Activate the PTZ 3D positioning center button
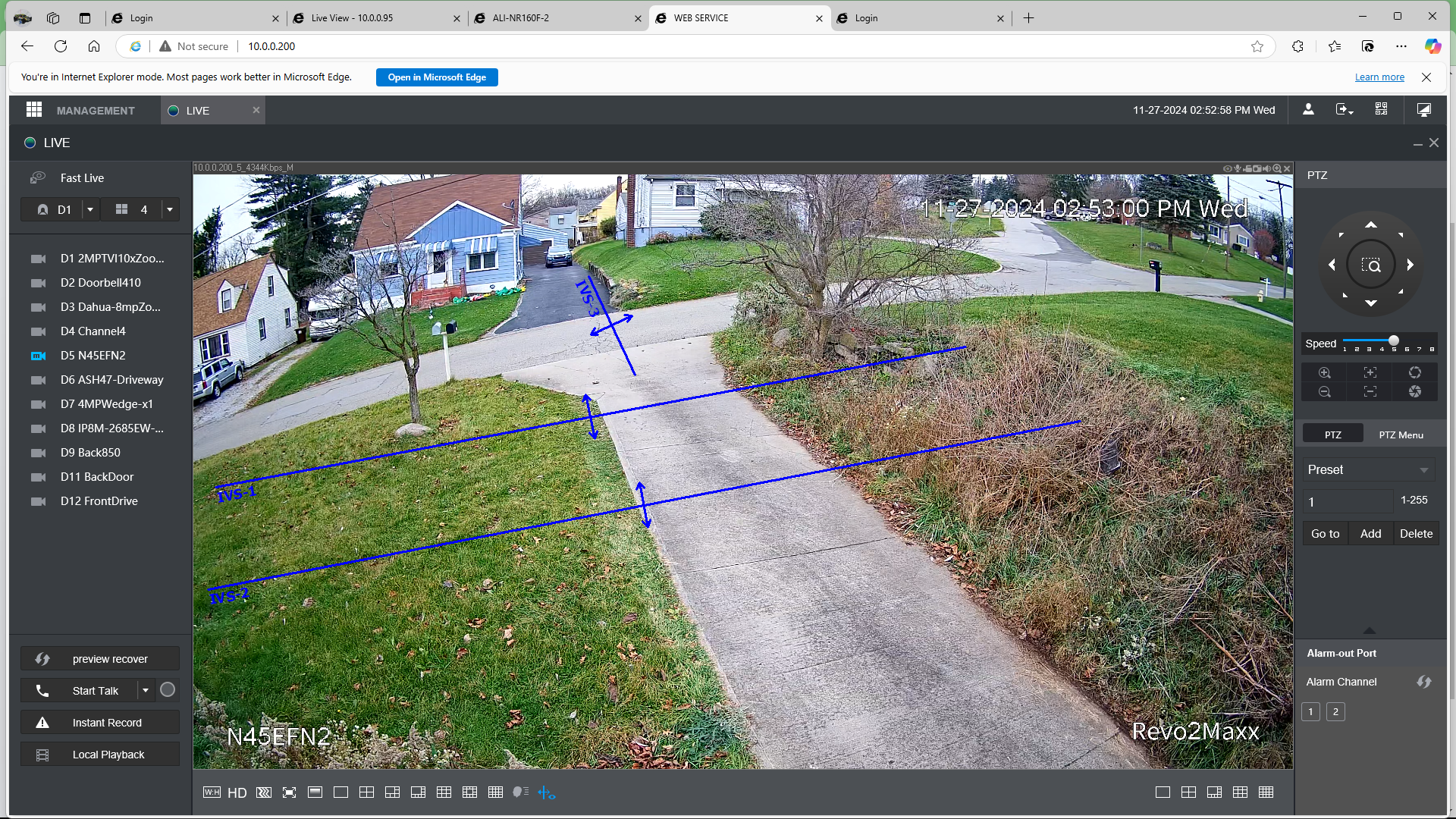 (x=1370, y=265)
